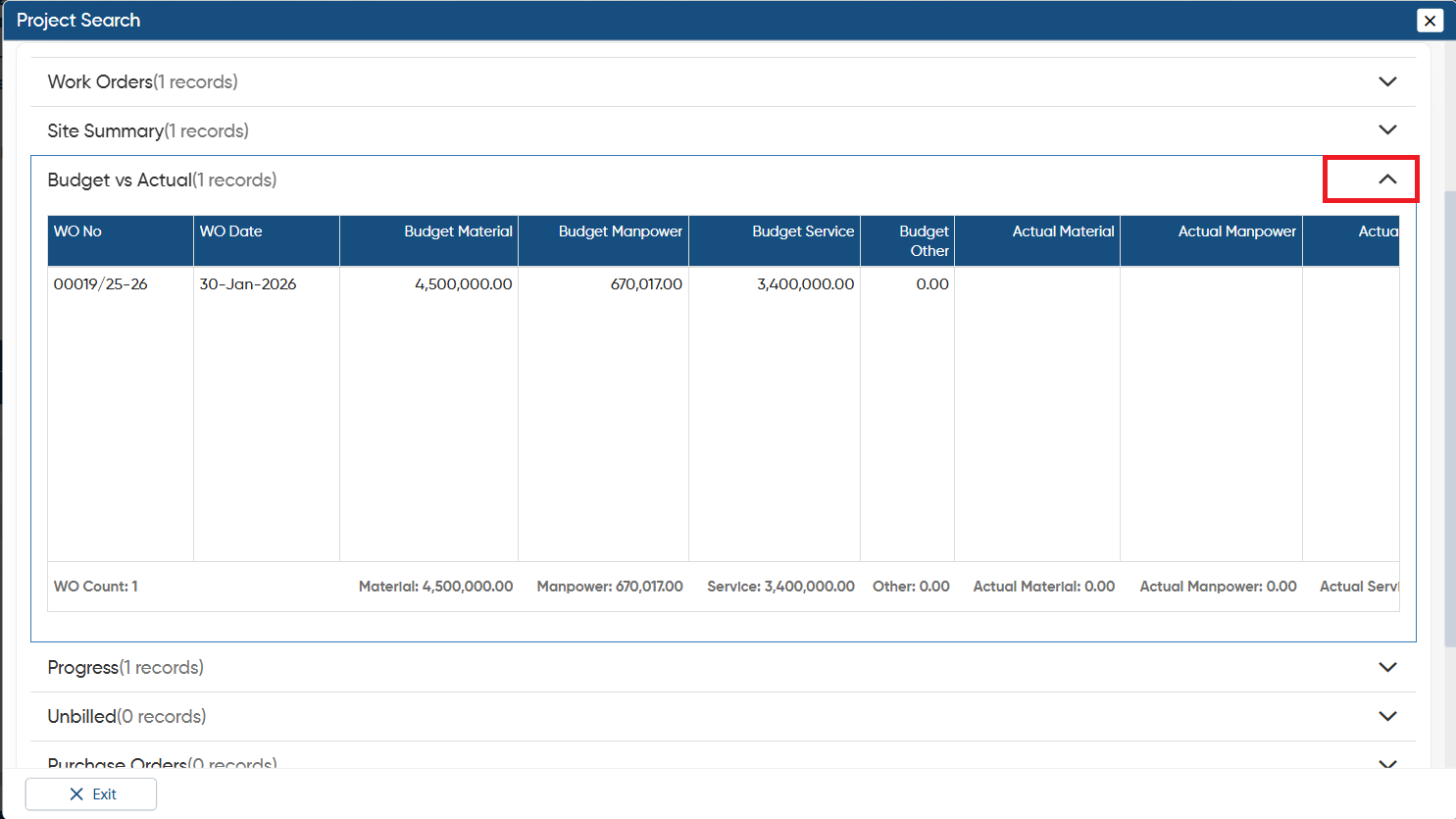Click the Exit button
This screenshot has width=1456, height=819.
[x=91, y=794]
